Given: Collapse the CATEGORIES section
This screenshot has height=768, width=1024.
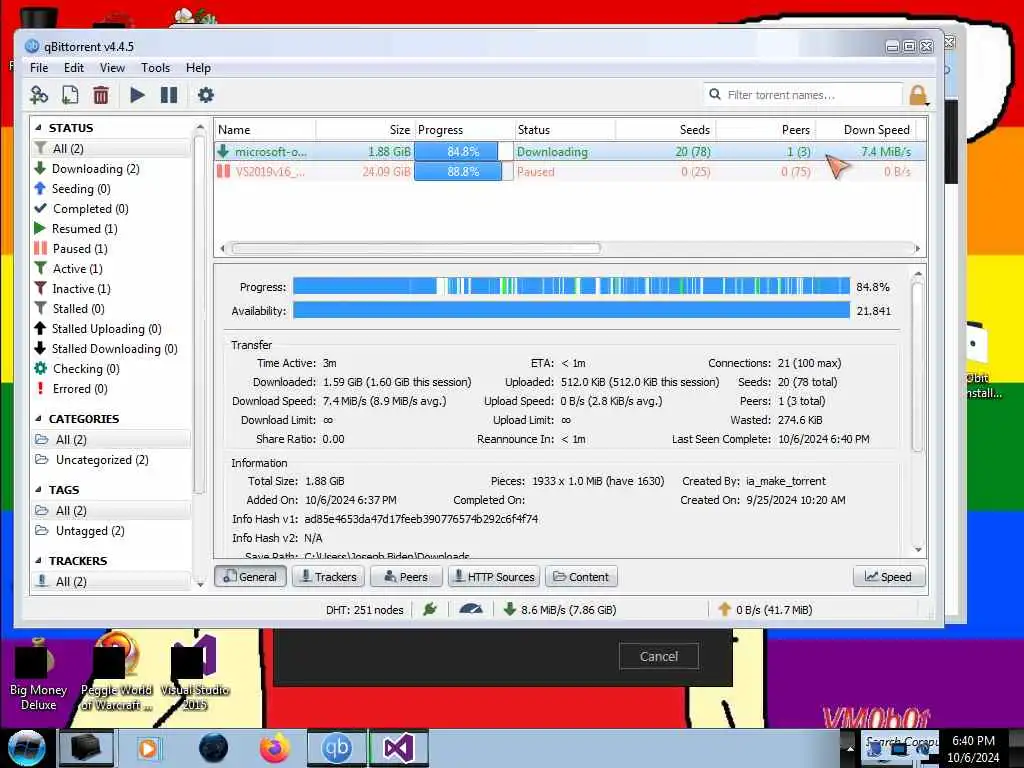Looking at the screenshot, I should [x=39, y=419].
